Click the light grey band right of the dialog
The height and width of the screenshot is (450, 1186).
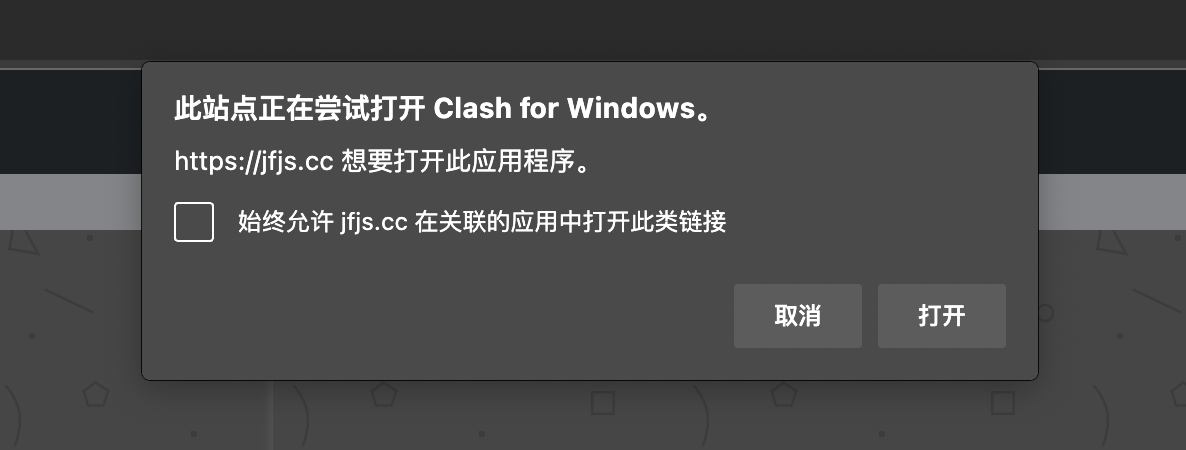coord(1112,201)
